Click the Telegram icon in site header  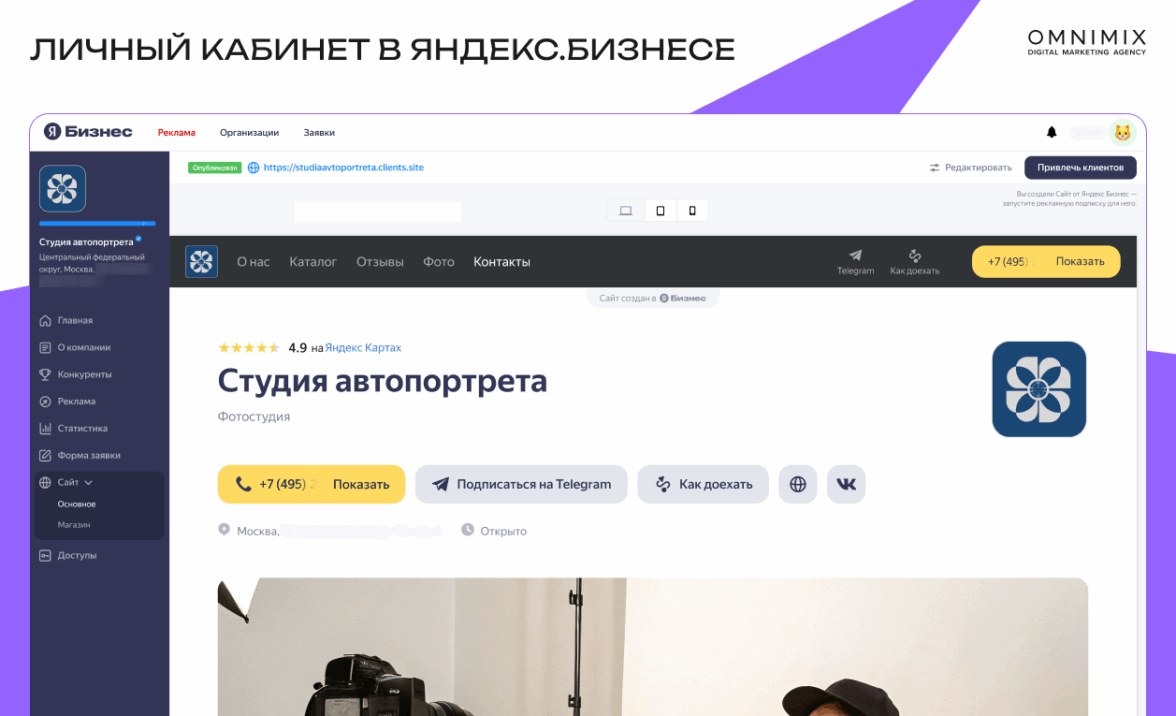pos(855,262)
